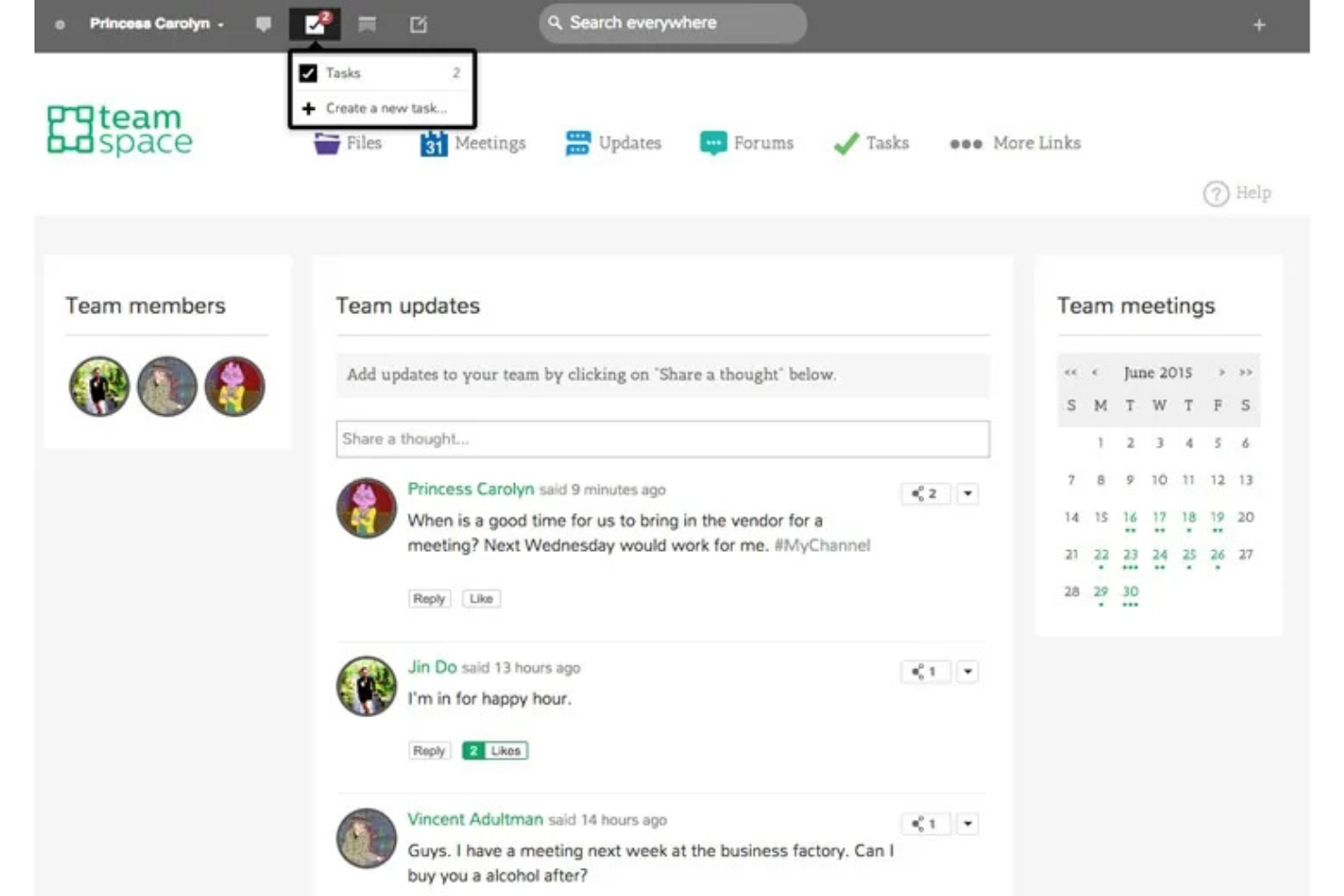The width and height of the screenshot is (1344, 896).
Task: Open the compose new post icon
Action: pos(417,24)
